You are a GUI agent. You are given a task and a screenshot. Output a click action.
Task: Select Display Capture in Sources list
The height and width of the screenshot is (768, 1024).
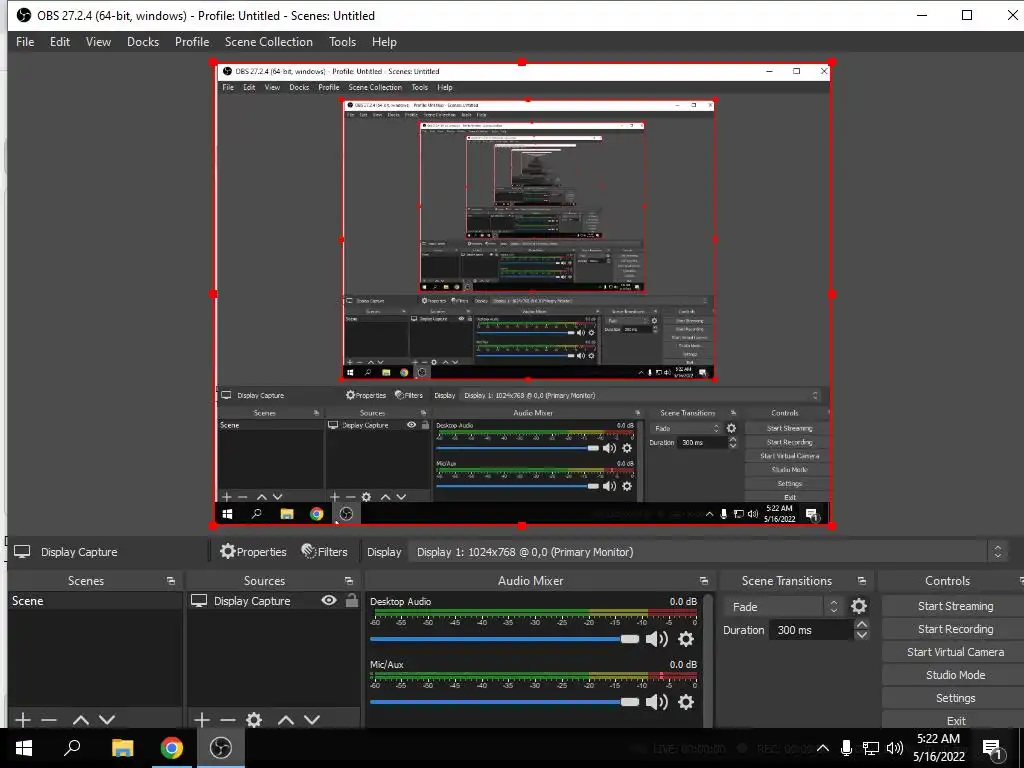pos(252,601)
